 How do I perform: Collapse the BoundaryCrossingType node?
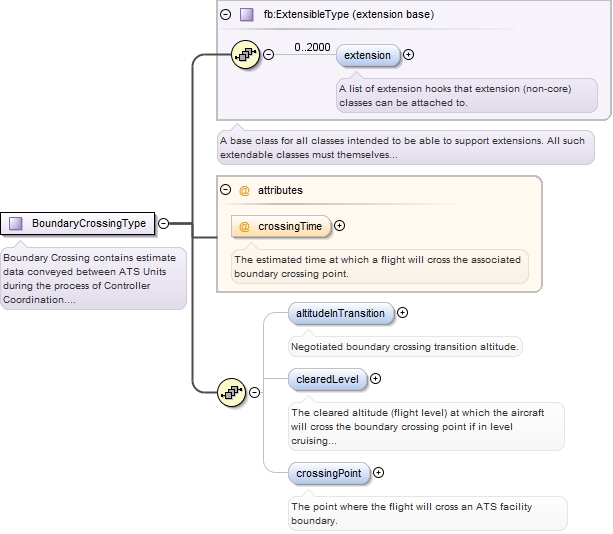tap(163, 224)
